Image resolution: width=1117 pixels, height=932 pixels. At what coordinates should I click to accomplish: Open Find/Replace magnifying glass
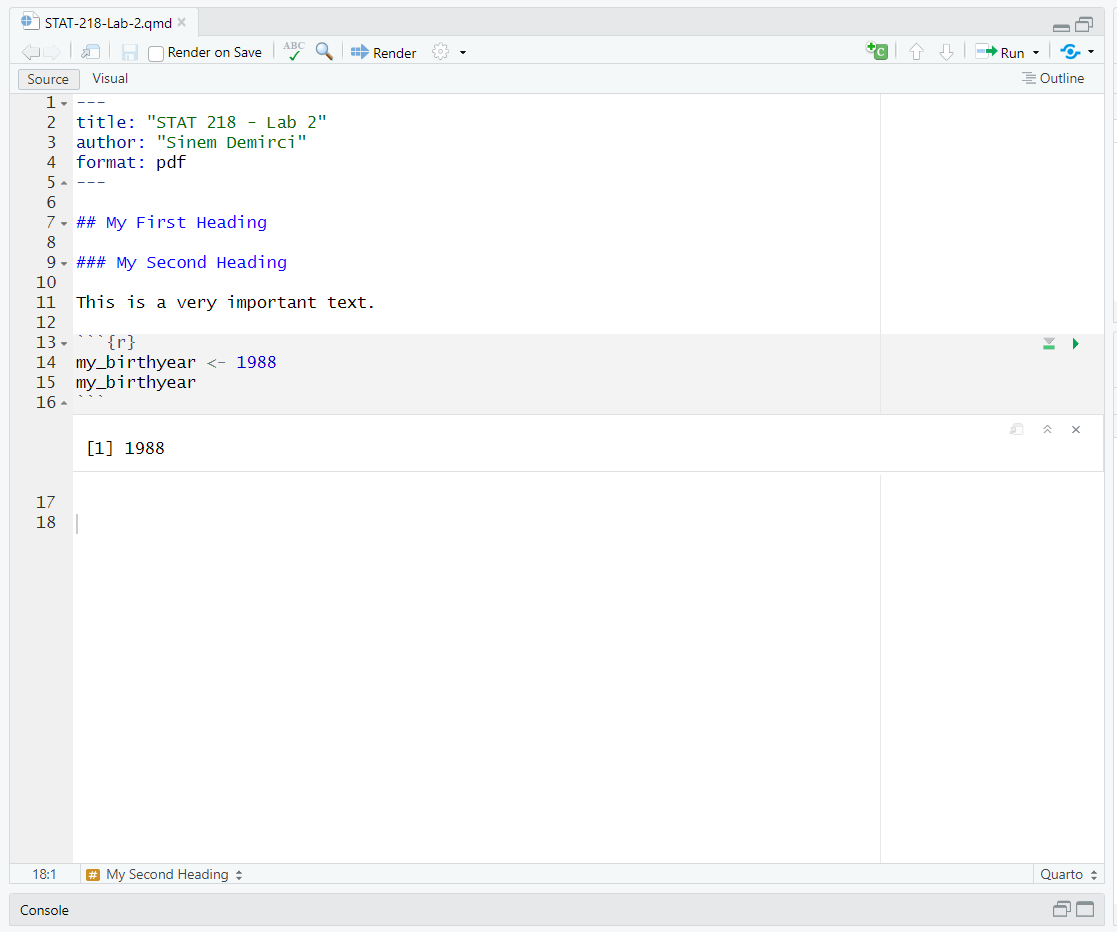pyautogui.click(x=324, y=52)
